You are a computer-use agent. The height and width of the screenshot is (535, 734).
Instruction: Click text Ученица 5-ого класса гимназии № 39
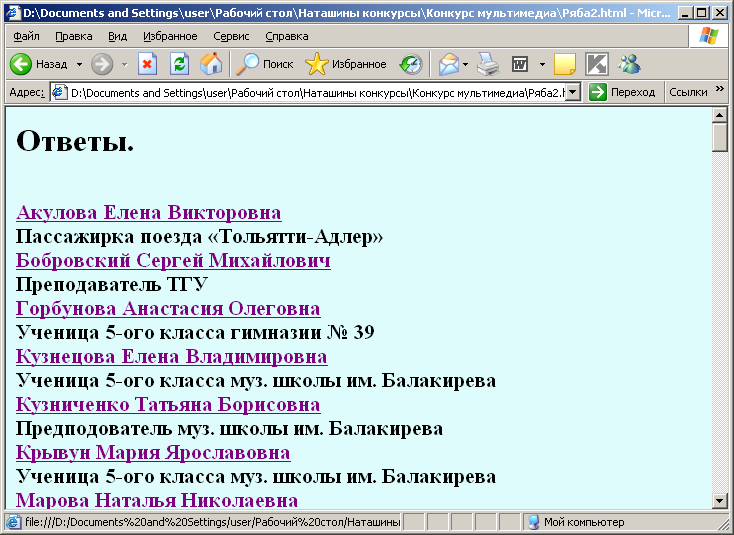(195, 332)
